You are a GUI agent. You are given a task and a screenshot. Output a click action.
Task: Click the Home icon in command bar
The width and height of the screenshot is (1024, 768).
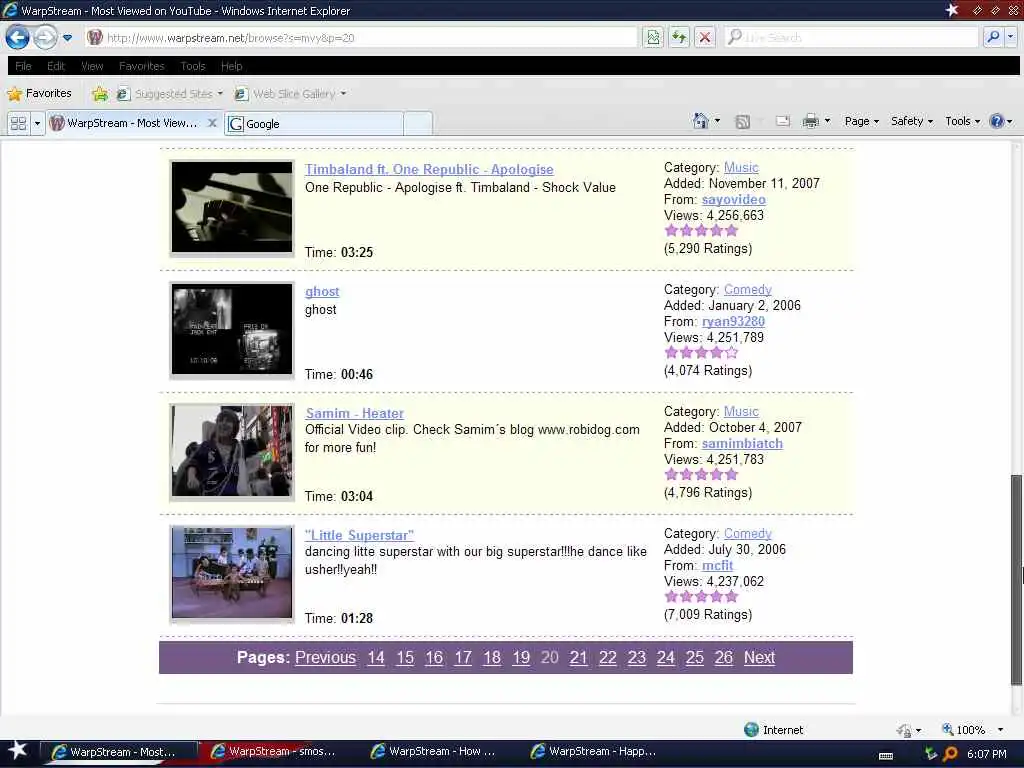[701, 121]
